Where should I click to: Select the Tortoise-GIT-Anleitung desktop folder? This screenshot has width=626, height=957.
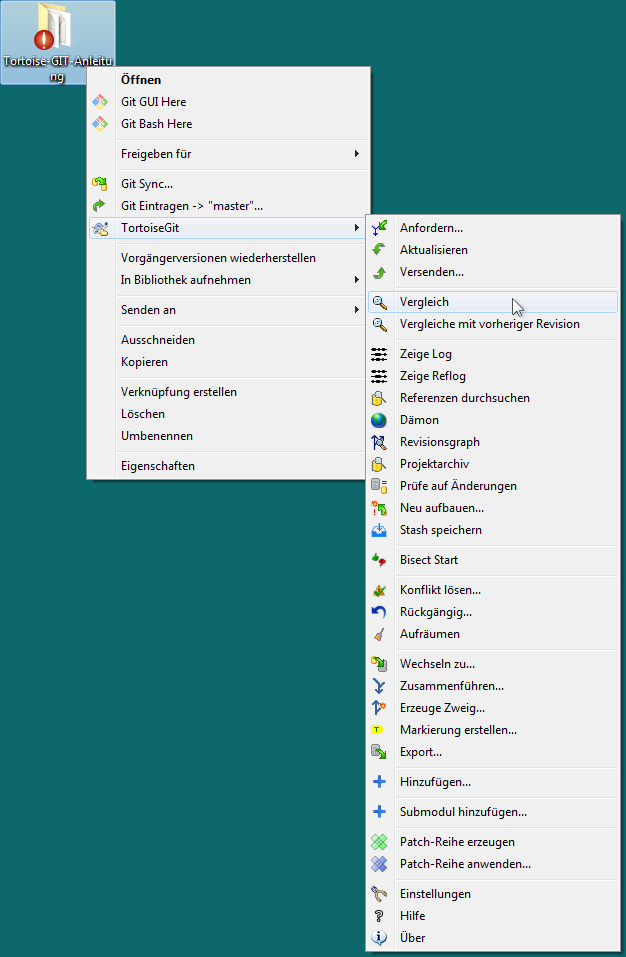coord(57,43)
